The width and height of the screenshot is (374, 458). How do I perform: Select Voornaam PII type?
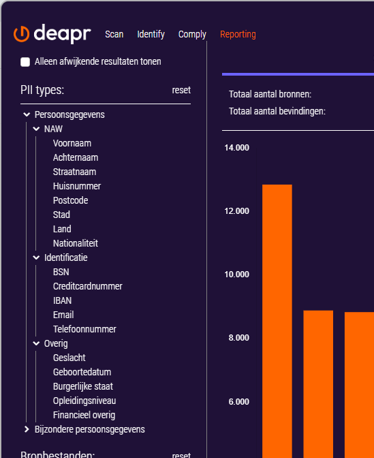[72, 143]
